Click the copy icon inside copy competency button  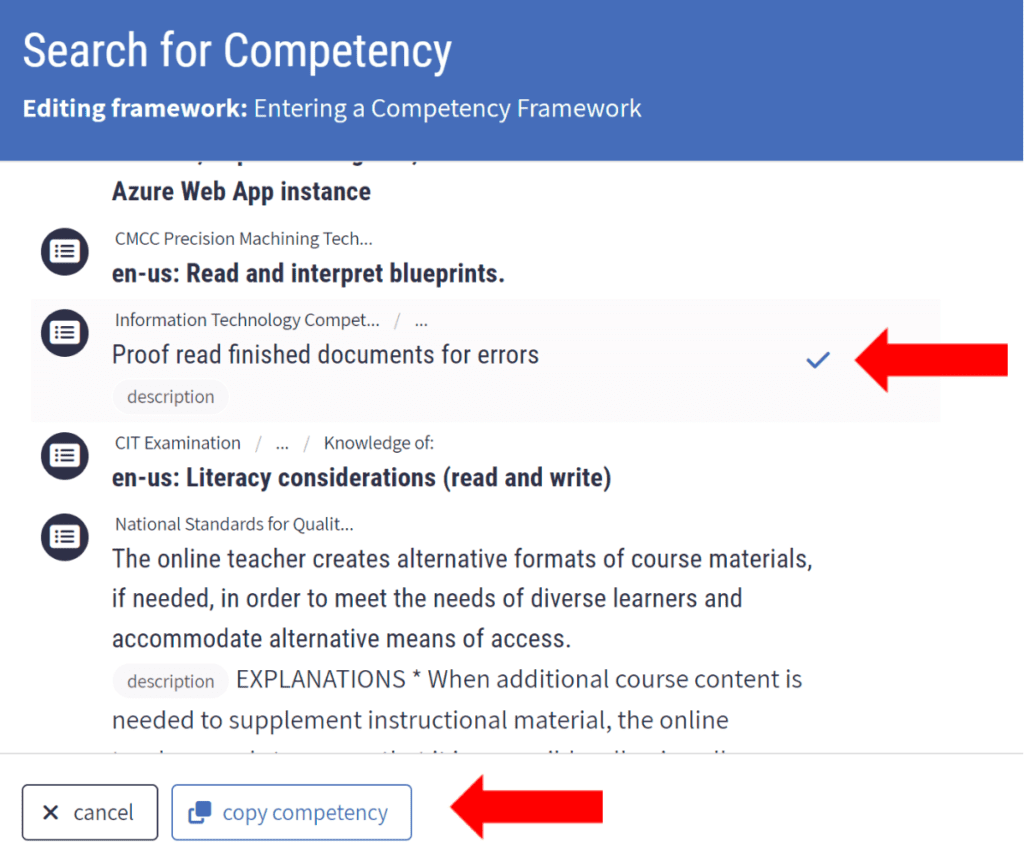201,812
